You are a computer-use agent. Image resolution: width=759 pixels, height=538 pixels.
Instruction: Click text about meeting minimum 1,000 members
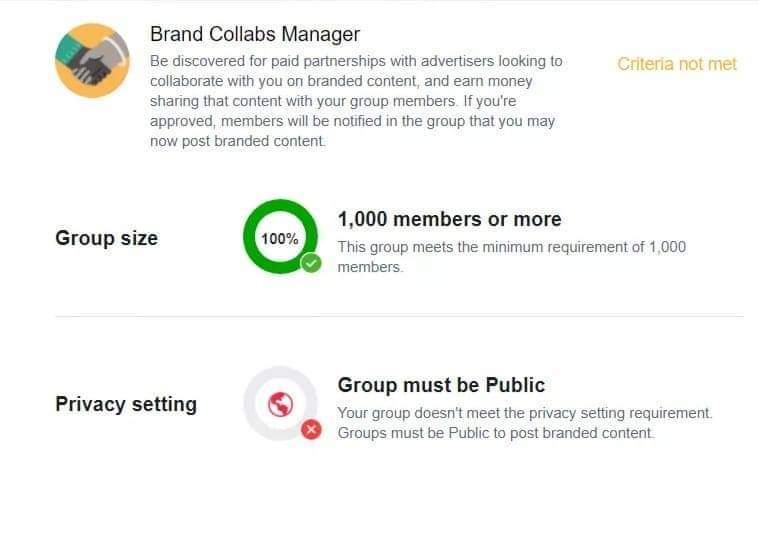(x=512, y=257)
